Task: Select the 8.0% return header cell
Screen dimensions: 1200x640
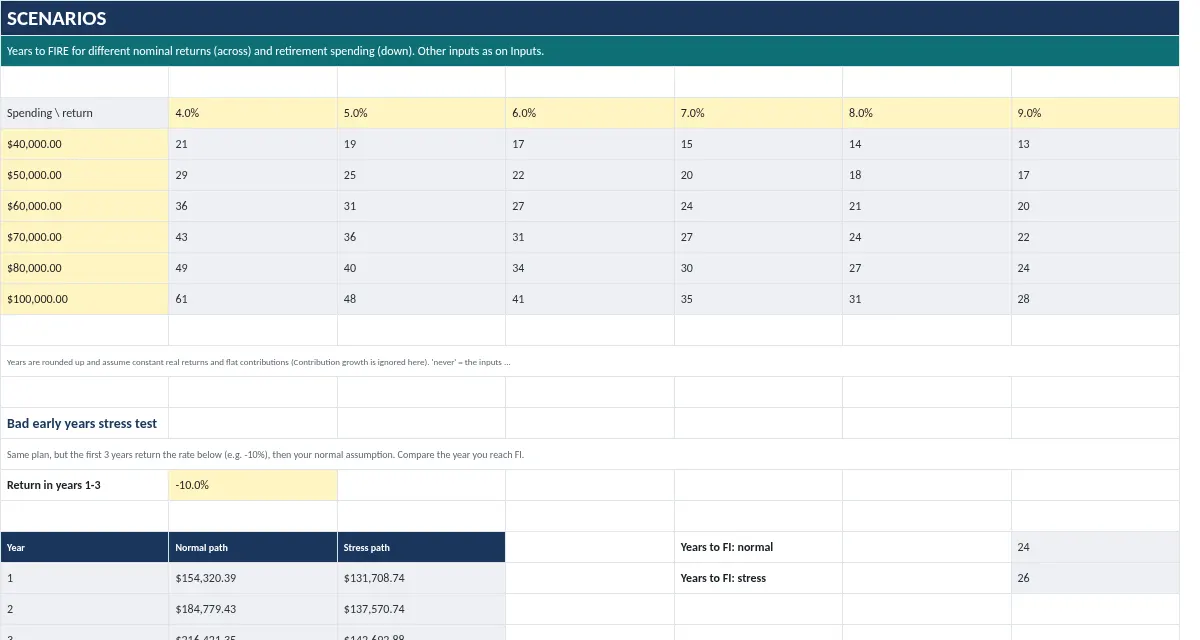Action: click(x=927, y=113)
